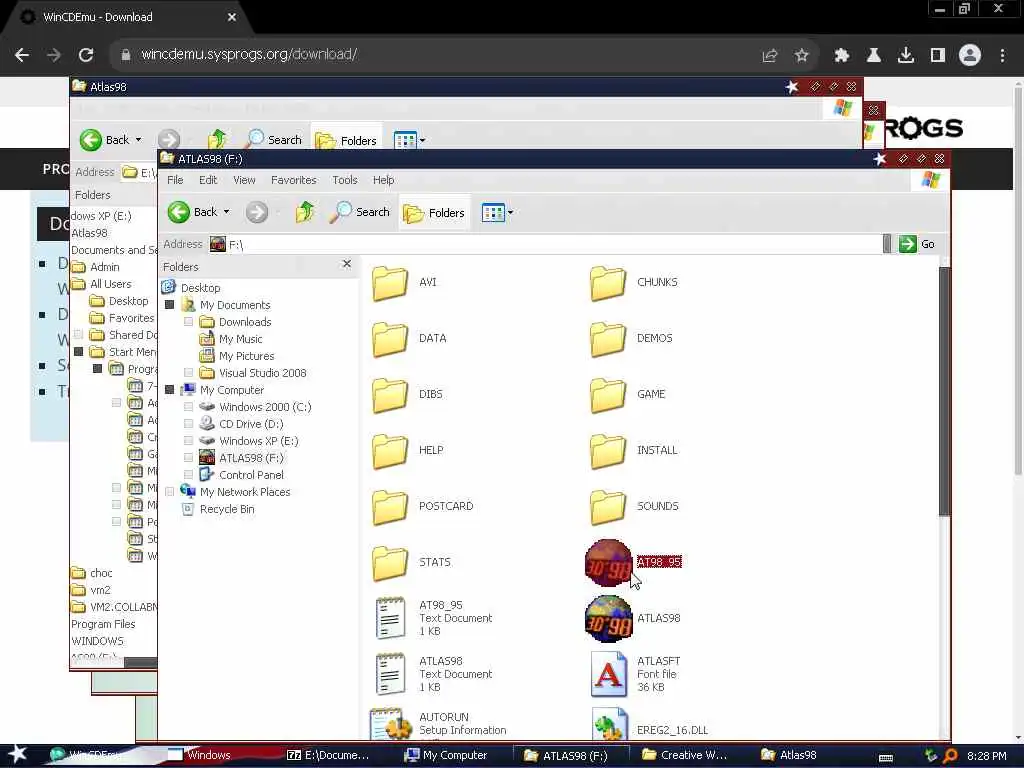The height and width of the screenshot is (768, 1024).
Task: Select the AT98_95 text document
Action: 391,618
